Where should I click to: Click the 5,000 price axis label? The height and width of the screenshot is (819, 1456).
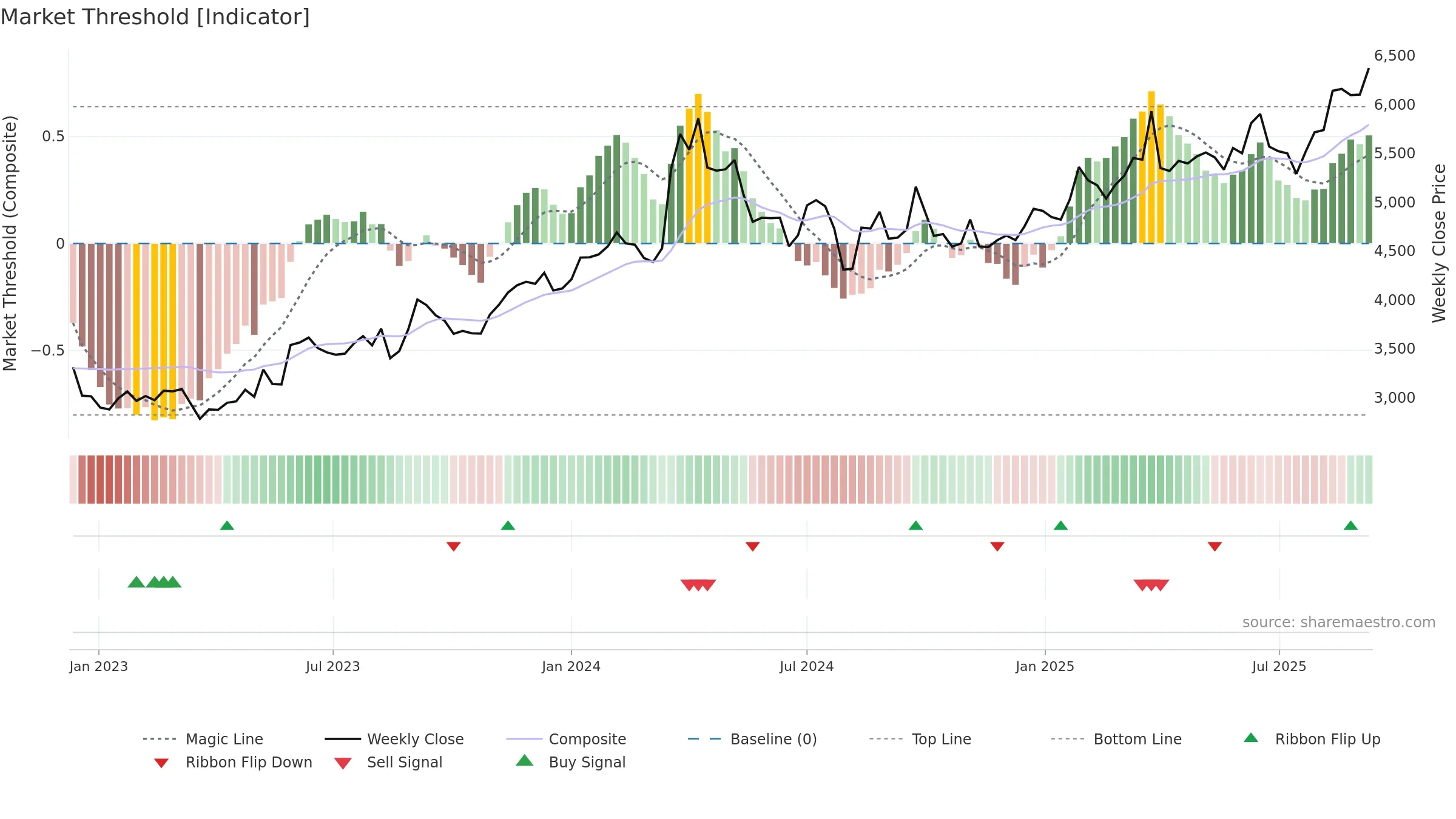(1394, 202)
